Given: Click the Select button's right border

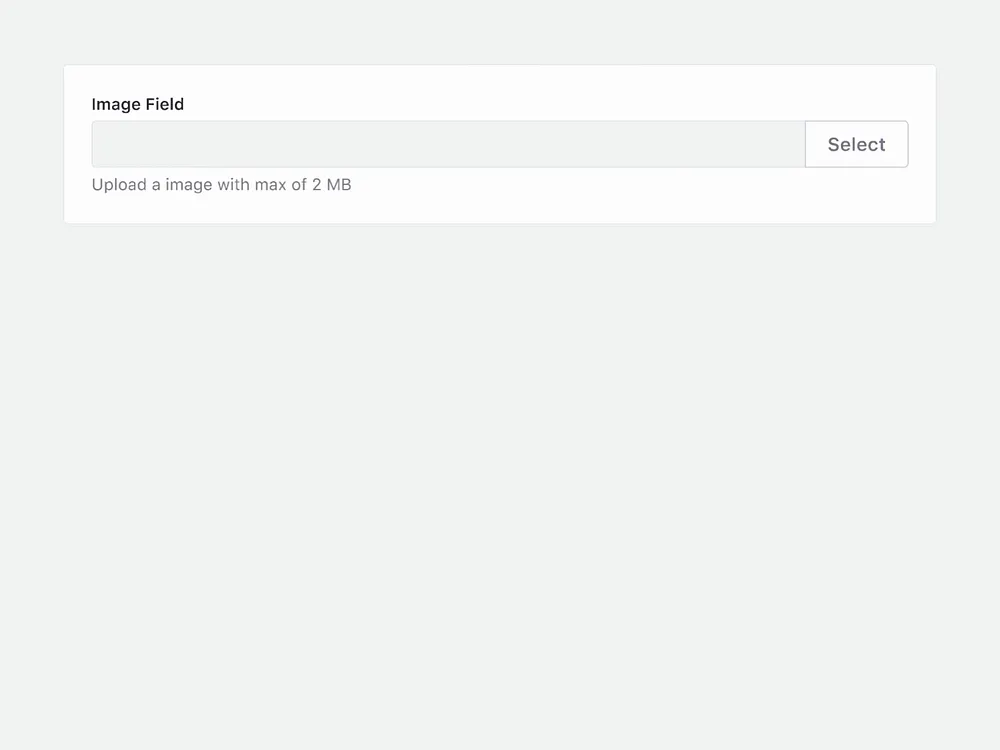Looking at the screenshot, I should click(907, 144).
